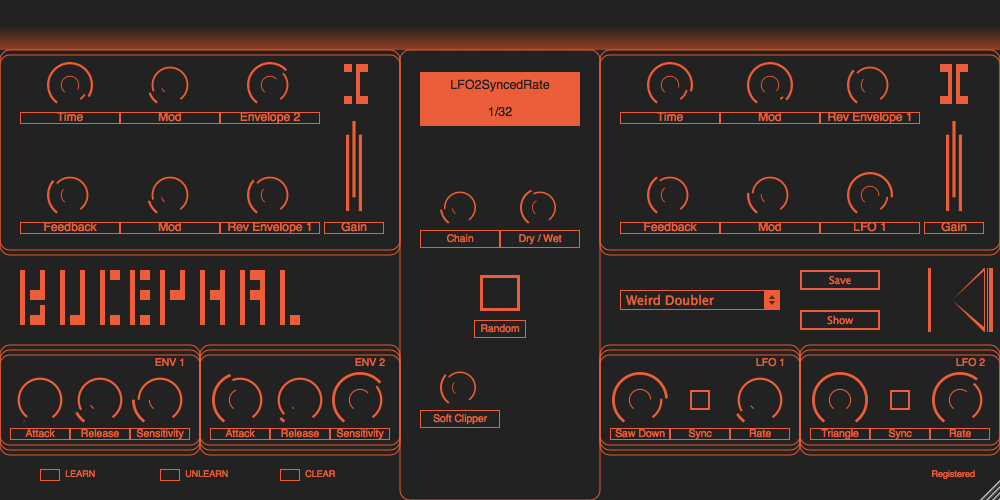
Task: Click the Registered status text
Action: click(x=953, y=474)
